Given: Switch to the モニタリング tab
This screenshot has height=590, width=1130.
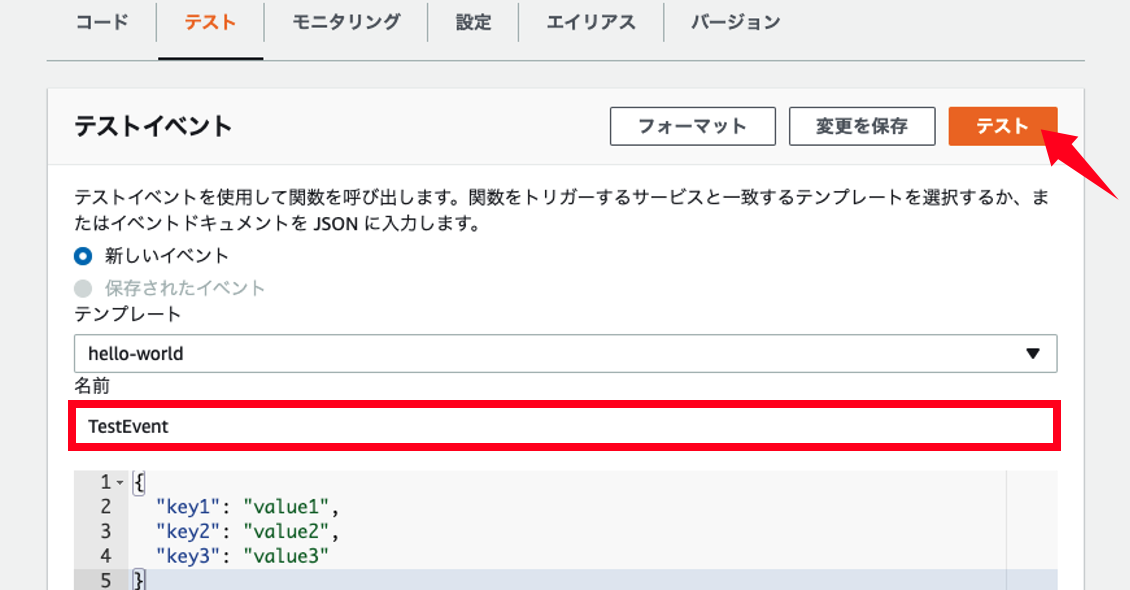Looking at the screenshot, I should pos(346,22).
